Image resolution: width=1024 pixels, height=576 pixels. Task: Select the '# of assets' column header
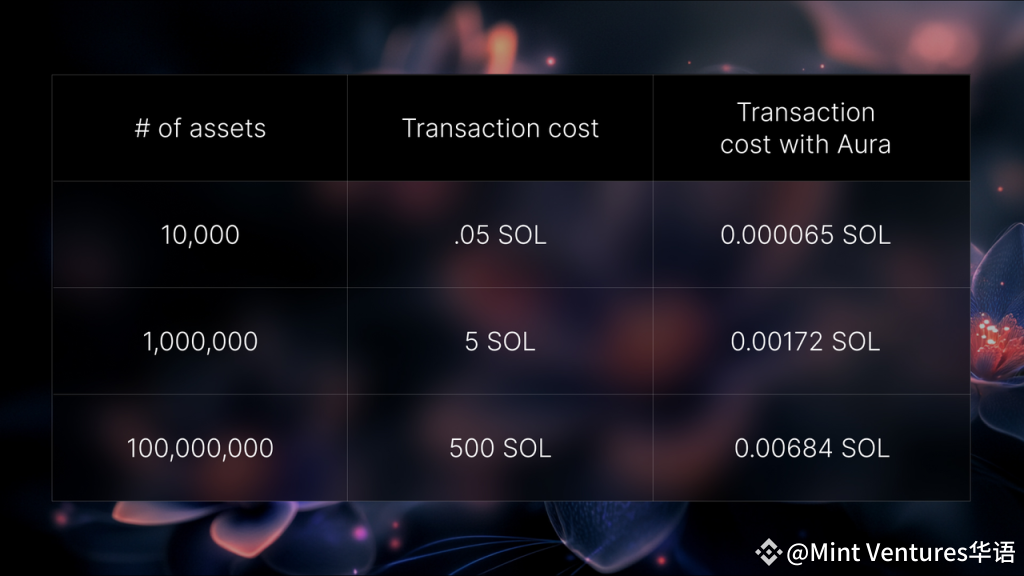pos(200,128)
